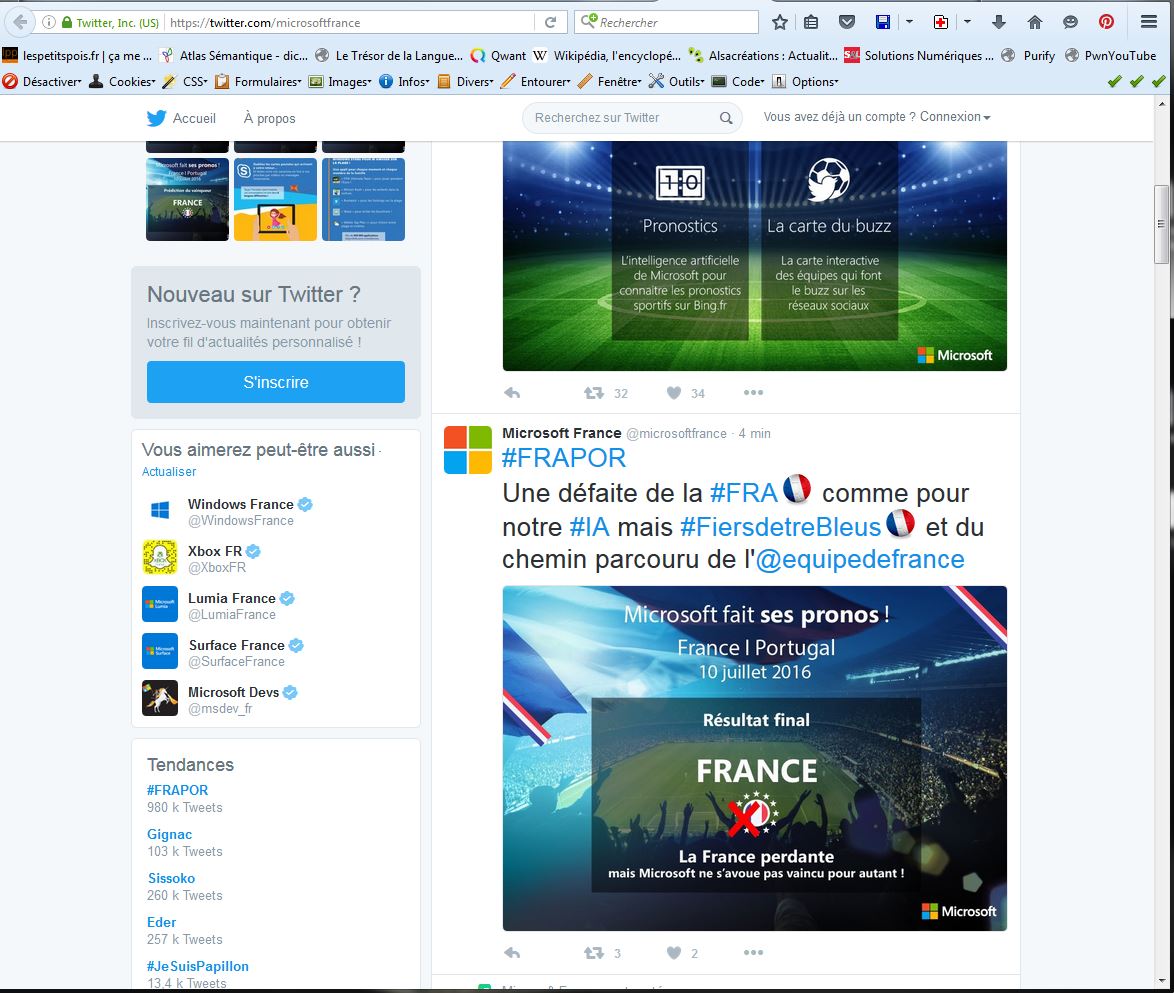Reload the page with the refresh icon
Screen dimensions: 1174x993
(550, 22)
